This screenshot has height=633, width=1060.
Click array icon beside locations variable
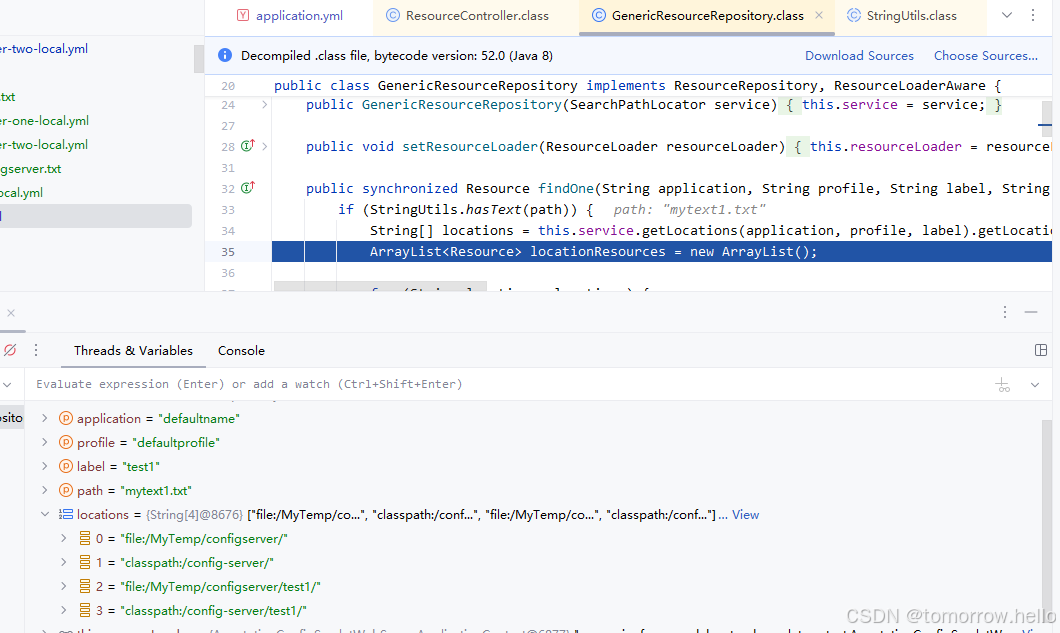66,515
